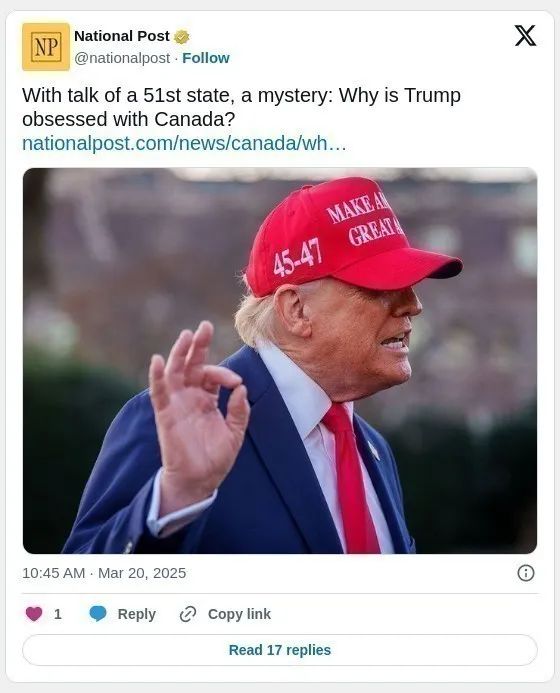Click the blue reply bubble icon

tap(98, 614)
